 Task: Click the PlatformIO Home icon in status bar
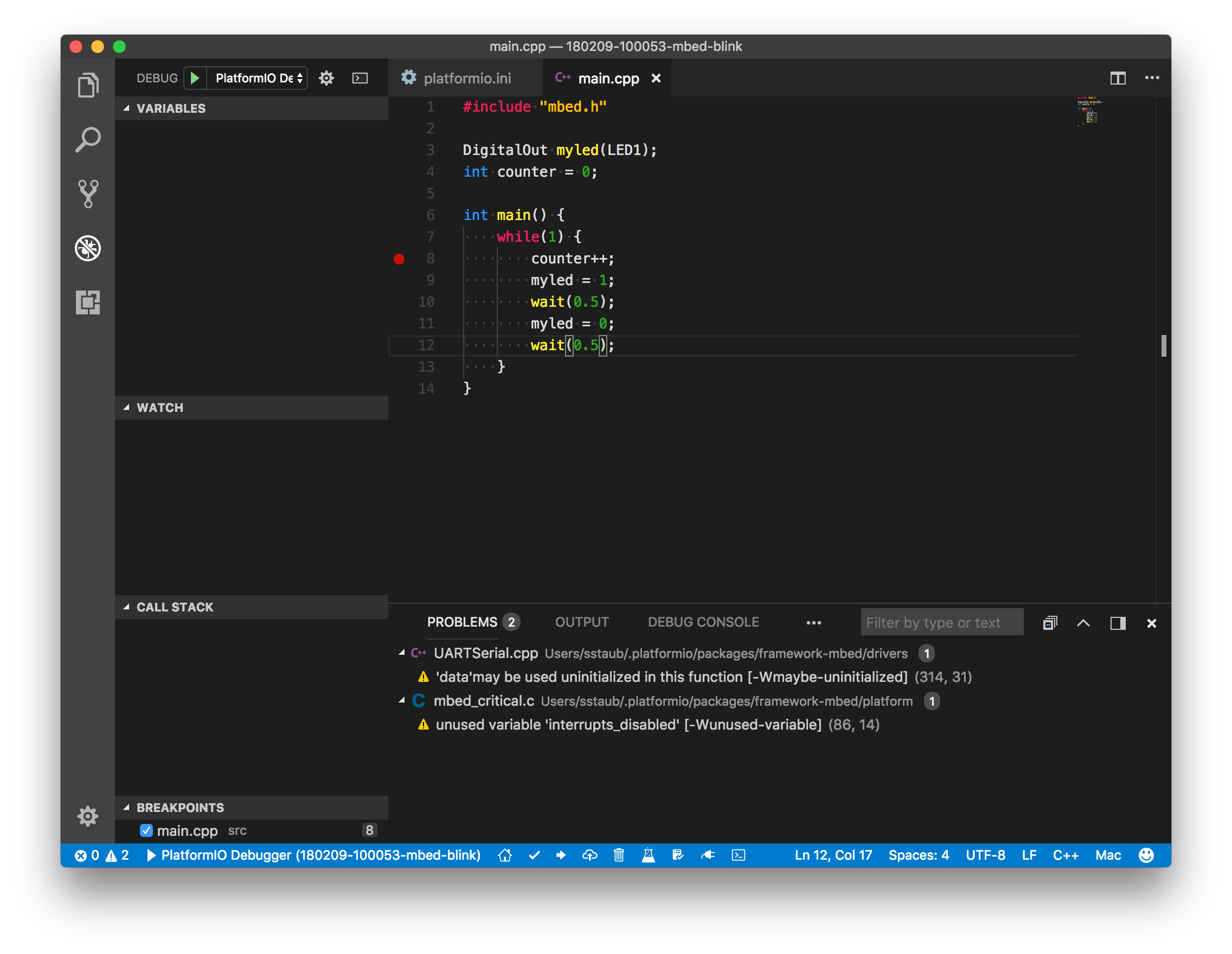click(505, 855)
